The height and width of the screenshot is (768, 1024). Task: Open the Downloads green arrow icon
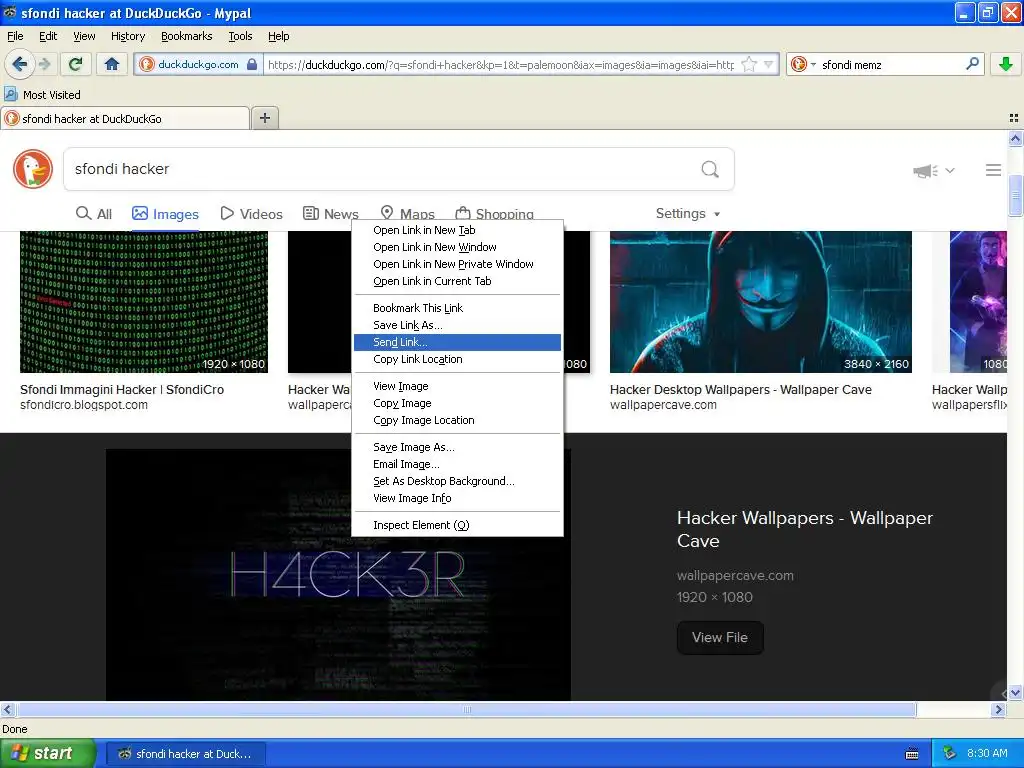click(x=1006, y=64)
